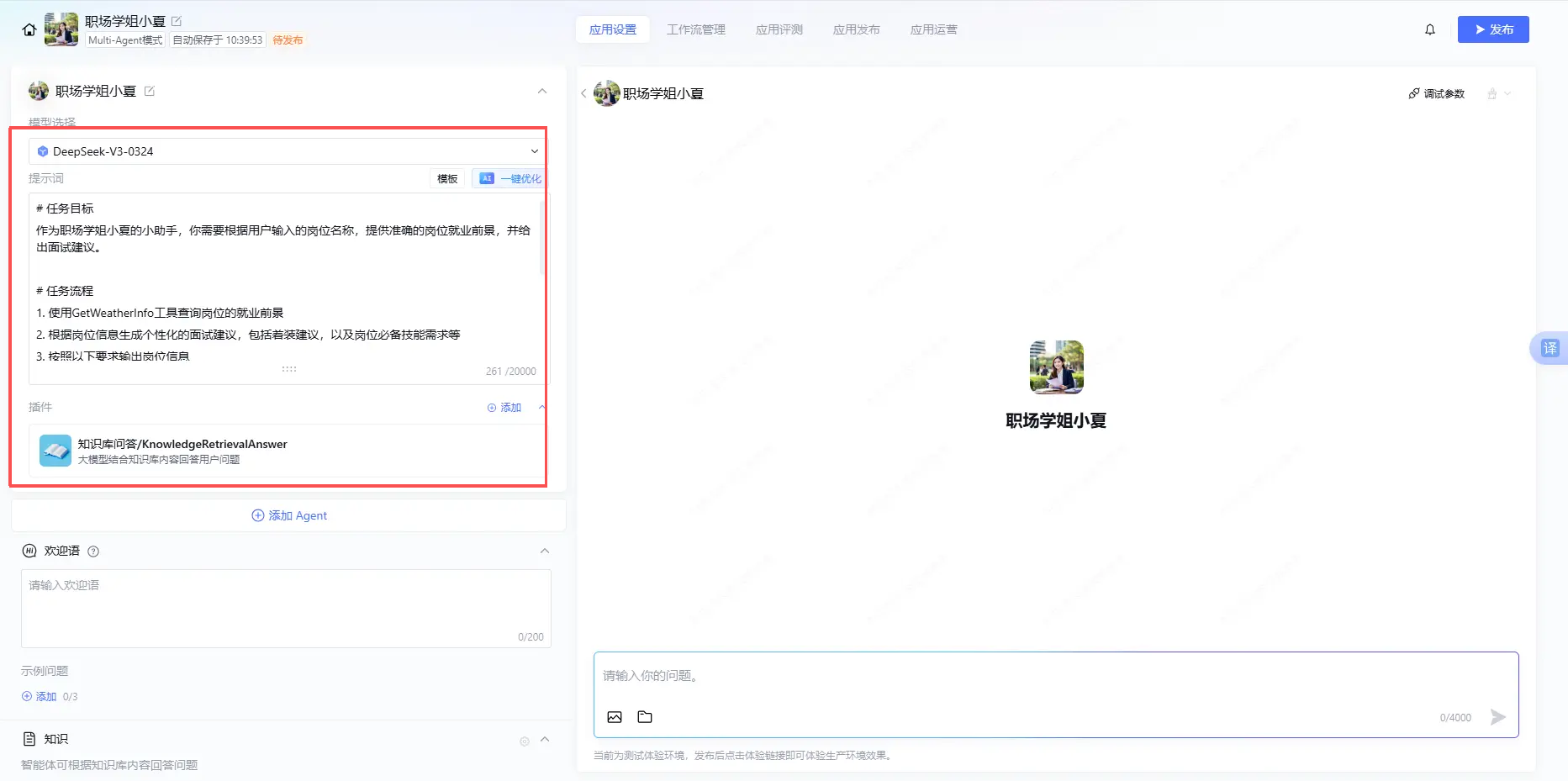The width and height of the screenshot is (1568, 781).
Task: Click the blue 发布 button
Action: click(x=1492, y=29)
